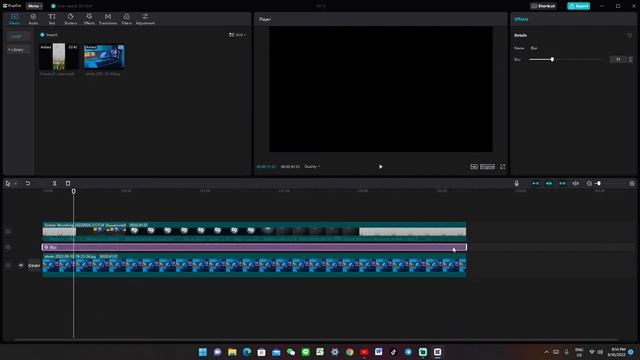The image size is (640, 360).
Task: Toggle preview axis
Action: click(576, 184)
